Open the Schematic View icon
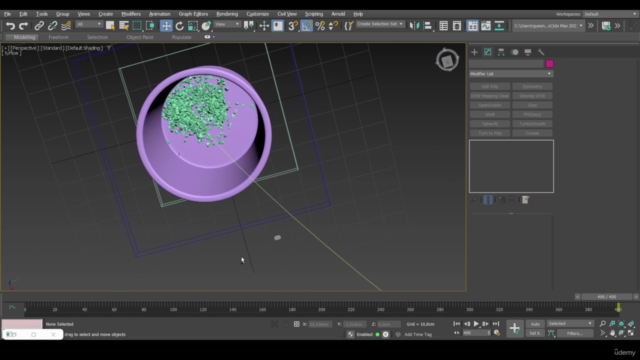 499,26
